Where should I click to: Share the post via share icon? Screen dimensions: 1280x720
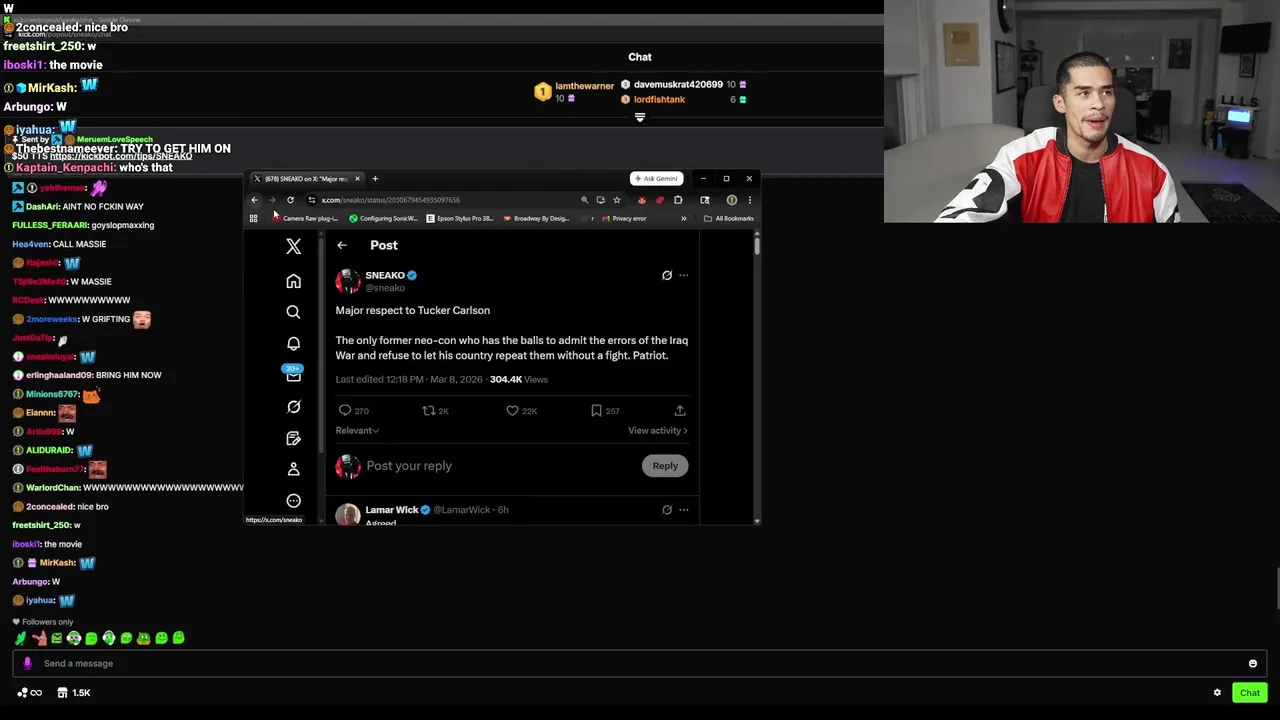point(680,410)
